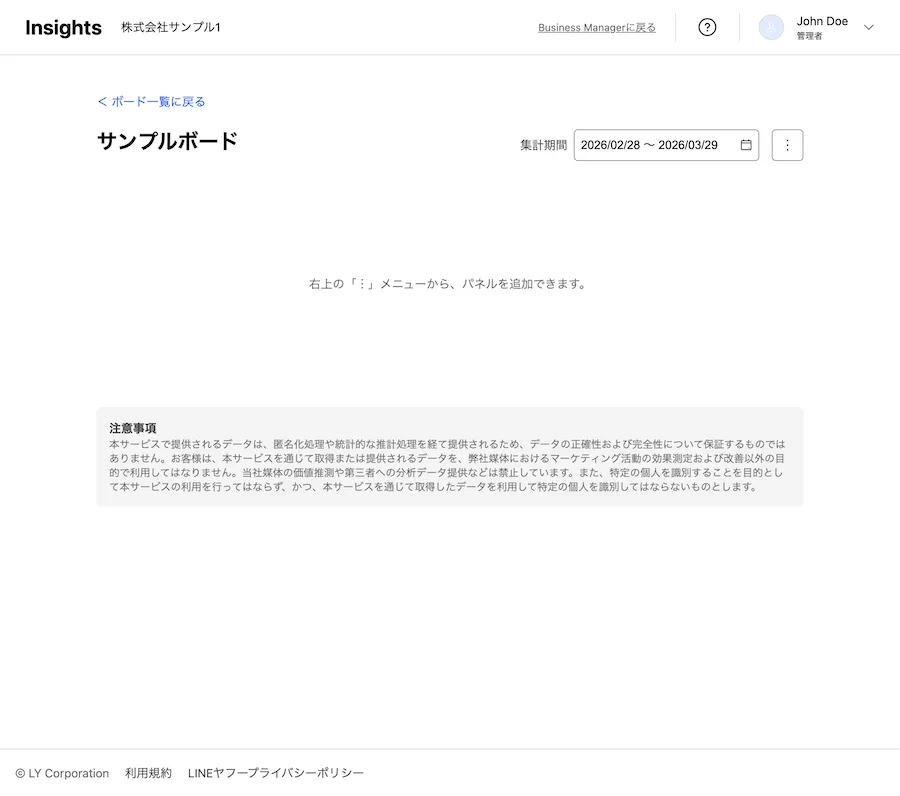Open the three-dot board menu
Screen dimensions: 900x796
coord(787,145)
